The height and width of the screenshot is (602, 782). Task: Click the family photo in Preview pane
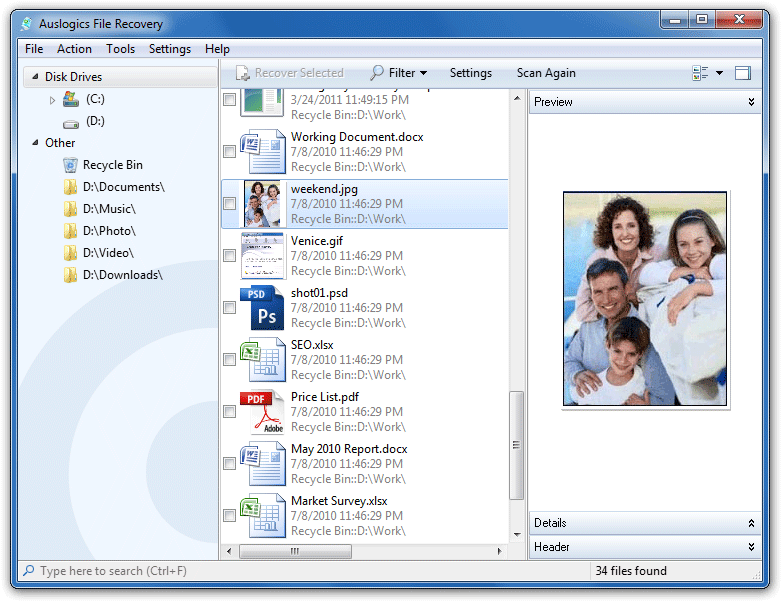(x=645, y=299)
